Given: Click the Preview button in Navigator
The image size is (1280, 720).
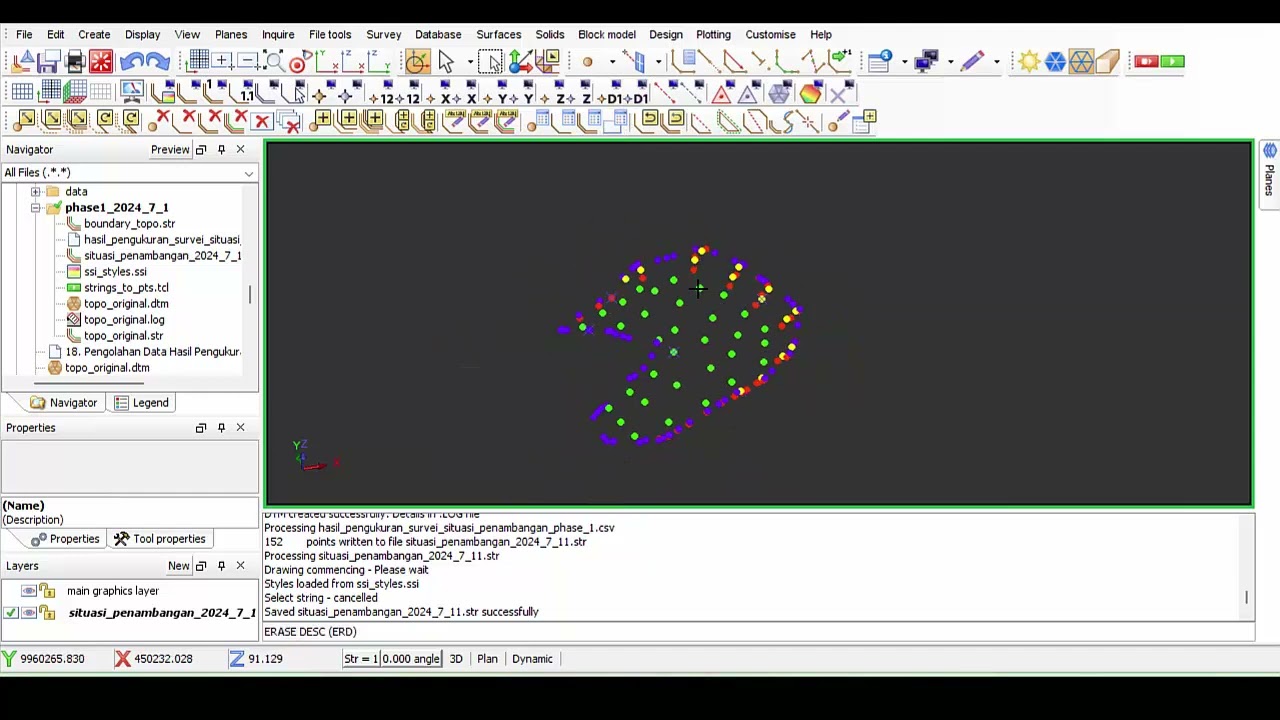Looking at the screenshot, I should pyautogui.click(x=170, y=150).
